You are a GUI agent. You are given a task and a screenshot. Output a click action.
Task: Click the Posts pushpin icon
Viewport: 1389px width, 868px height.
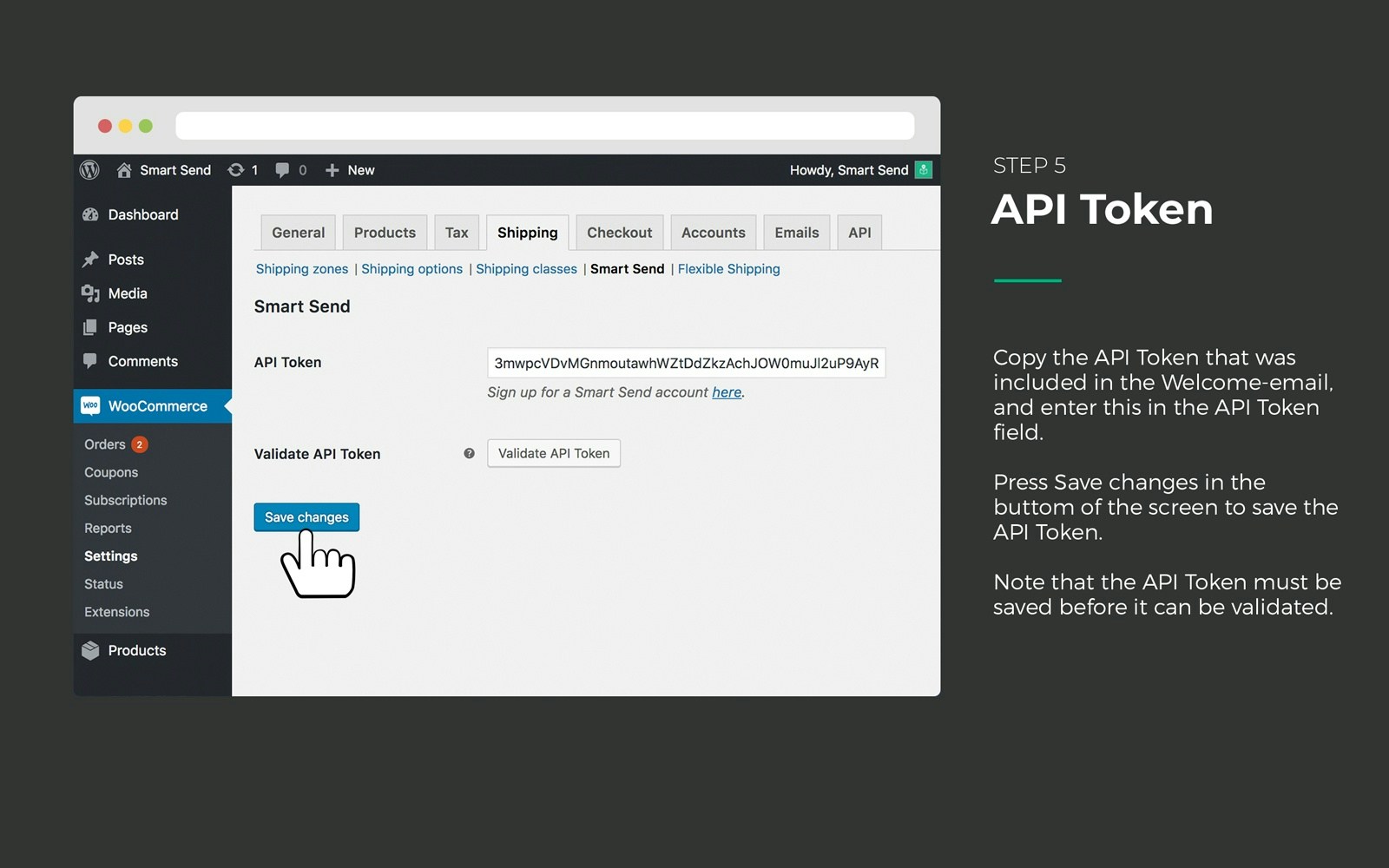92,259
